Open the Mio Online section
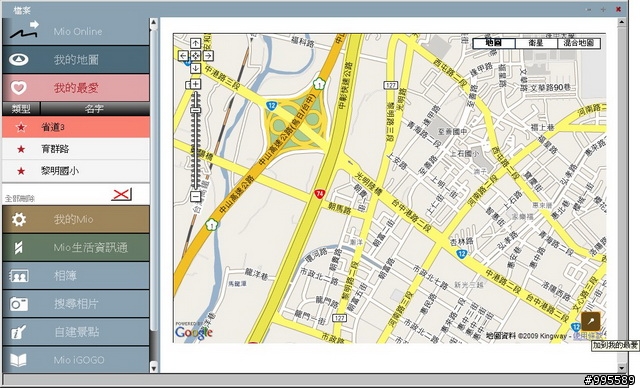 point(76,31)
